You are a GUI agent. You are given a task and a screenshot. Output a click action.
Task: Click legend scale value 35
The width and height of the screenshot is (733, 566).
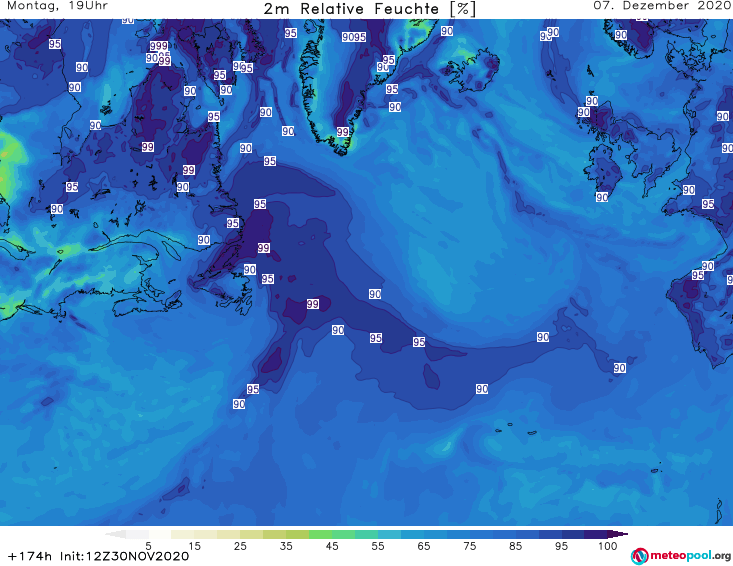286,546
